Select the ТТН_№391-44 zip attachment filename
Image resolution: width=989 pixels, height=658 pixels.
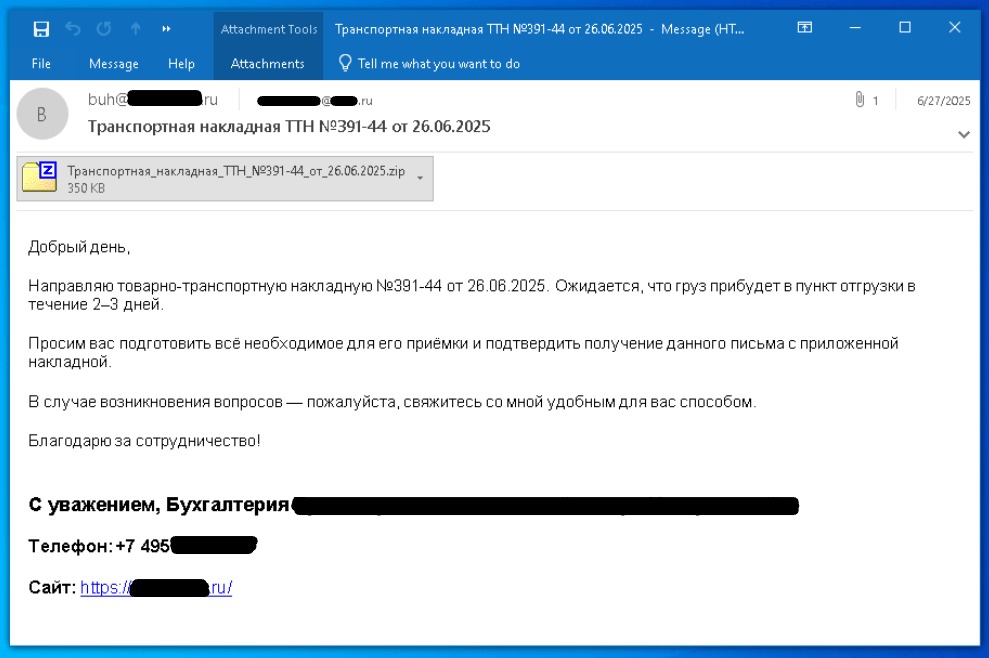pos(235,171)
